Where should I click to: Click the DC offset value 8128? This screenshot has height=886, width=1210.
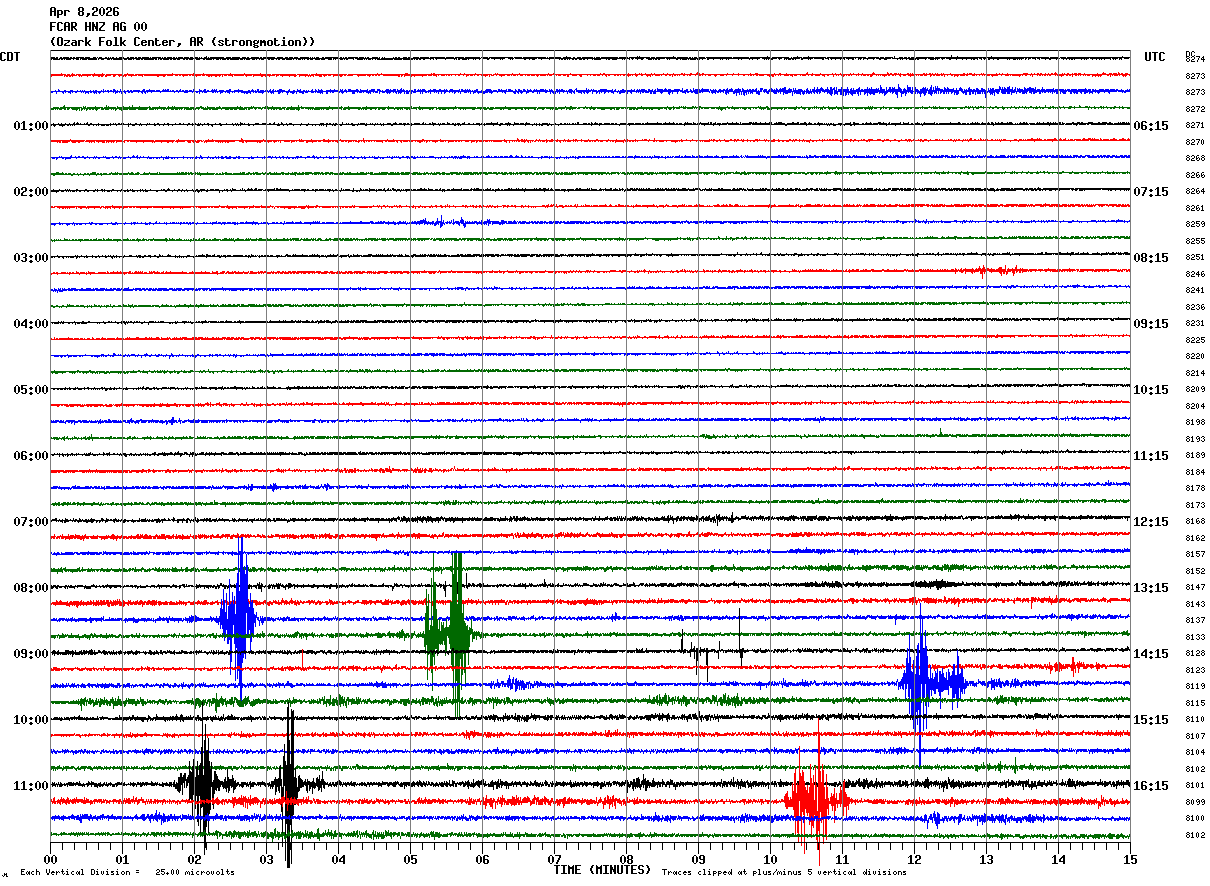1195,654
